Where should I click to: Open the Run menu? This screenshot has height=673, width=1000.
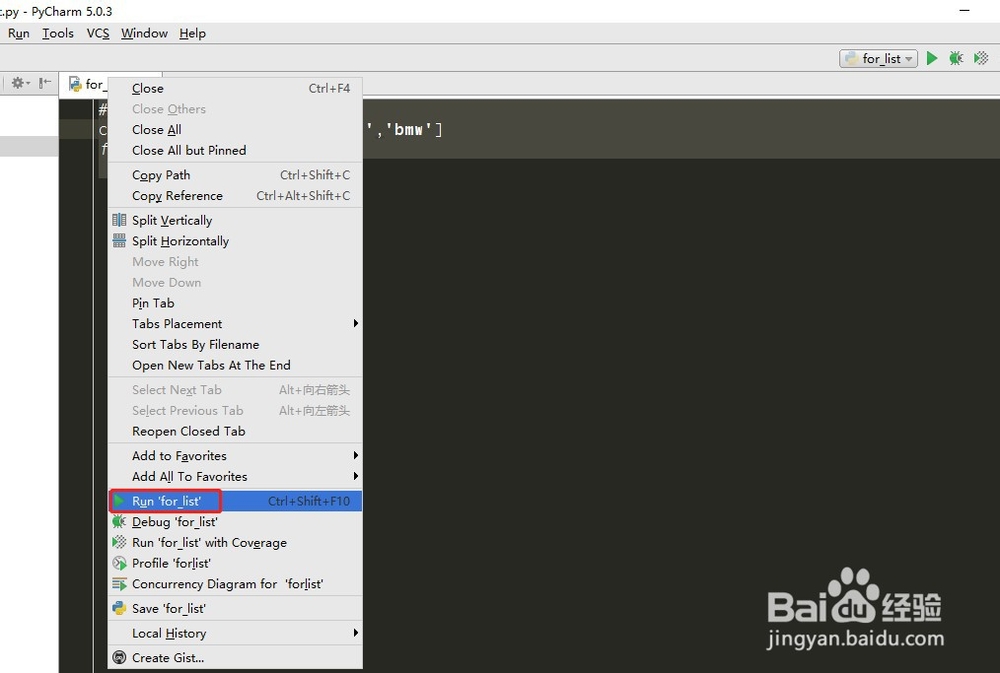(18, 33)
